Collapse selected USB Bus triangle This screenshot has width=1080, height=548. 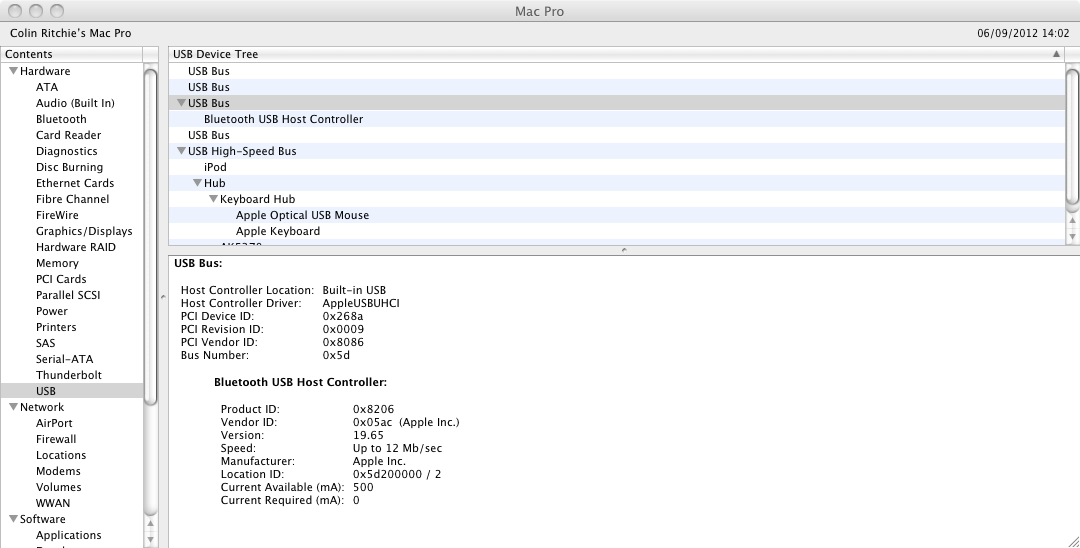(x=181, y=103)
